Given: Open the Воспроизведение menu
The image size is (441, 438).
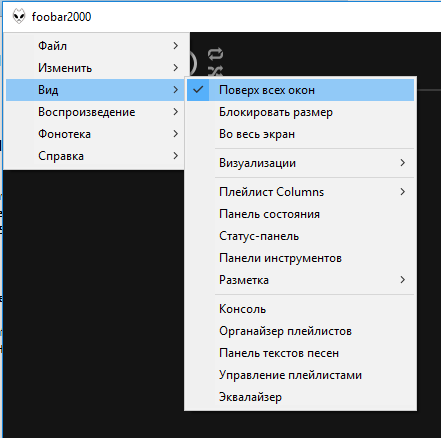Looking at the screenshot, I should coord(95,112).
